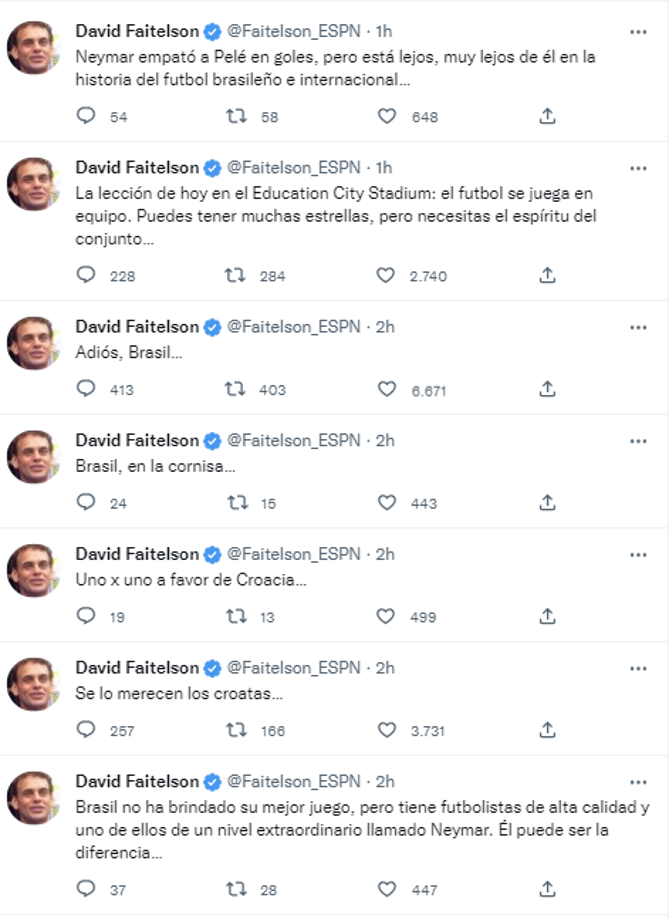Reply to 'Brasil no ha brindado' tweet

(87, 888)
